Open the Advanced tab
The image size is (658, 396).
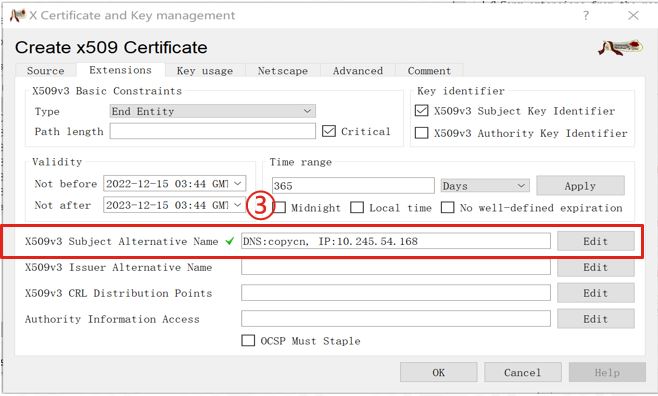(358, 70)
